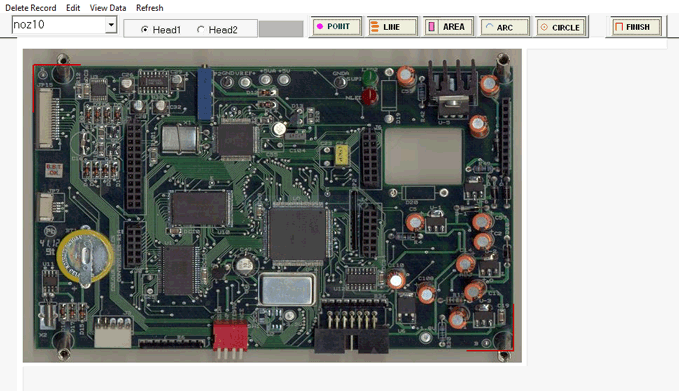Open the Edit menu

(73, 8)
